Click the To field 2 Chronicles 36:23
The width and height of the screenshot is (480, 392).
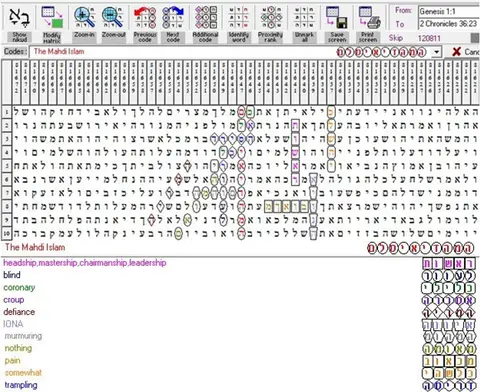tap(449, 24)
